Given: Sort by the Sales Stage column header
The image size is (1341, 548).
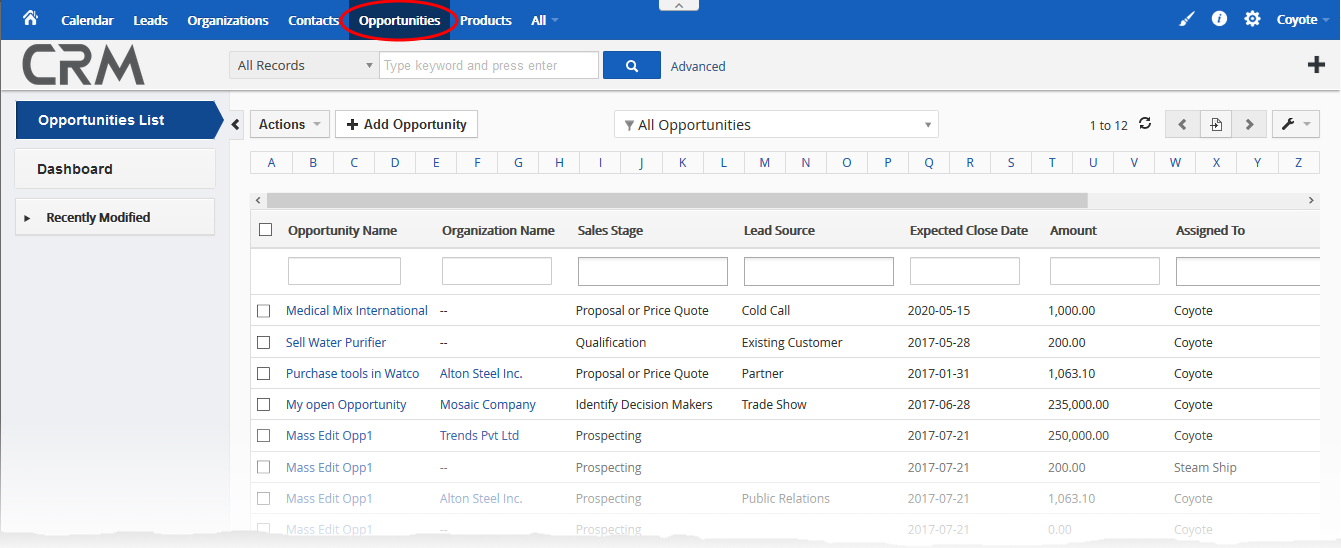Looking at the screenshot, I should click(x=610, y=230).
